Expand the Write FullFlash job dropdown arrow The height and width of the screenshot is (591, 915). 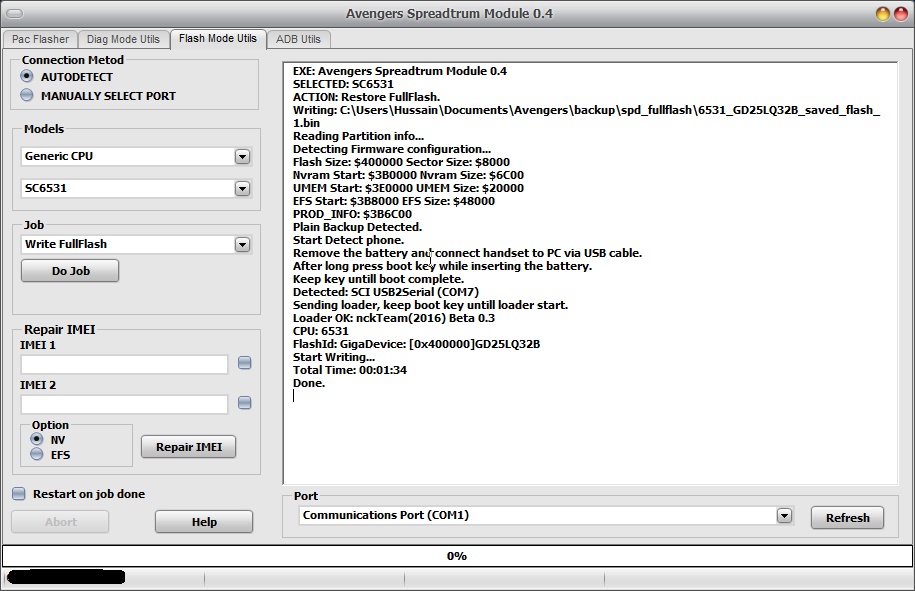point(242,244)
